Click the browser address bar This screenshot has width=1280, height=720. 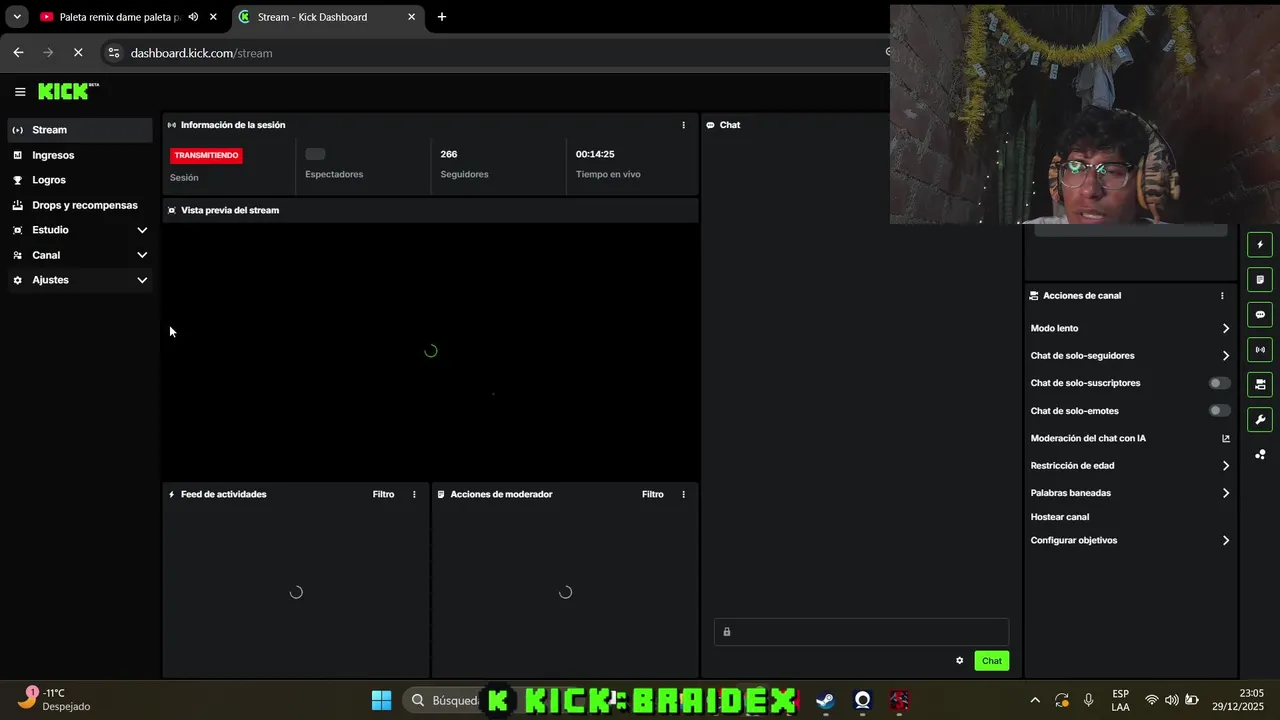pyautogui.click(x=500, y=53)
